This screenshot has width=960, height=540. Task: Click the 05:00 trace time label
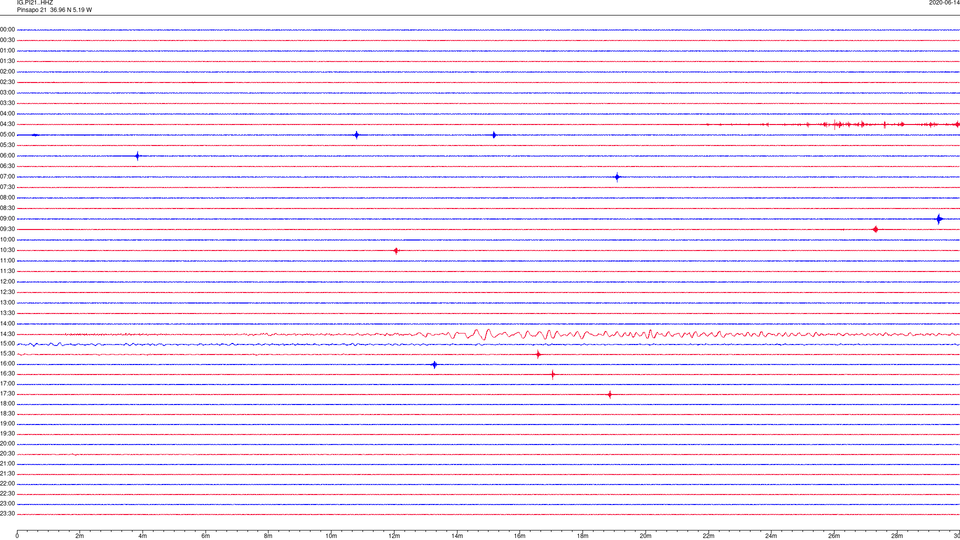[x=7, y=135]
